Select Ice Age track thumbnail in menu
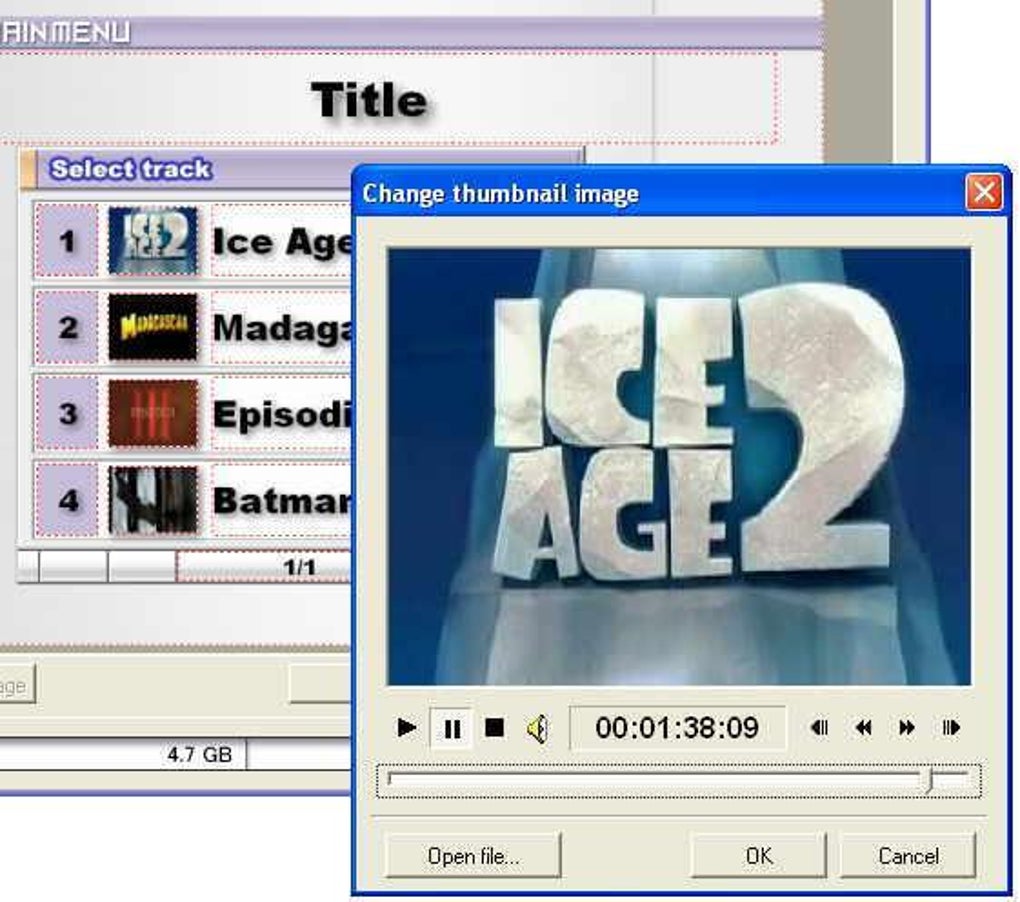 tap(153, 240)
